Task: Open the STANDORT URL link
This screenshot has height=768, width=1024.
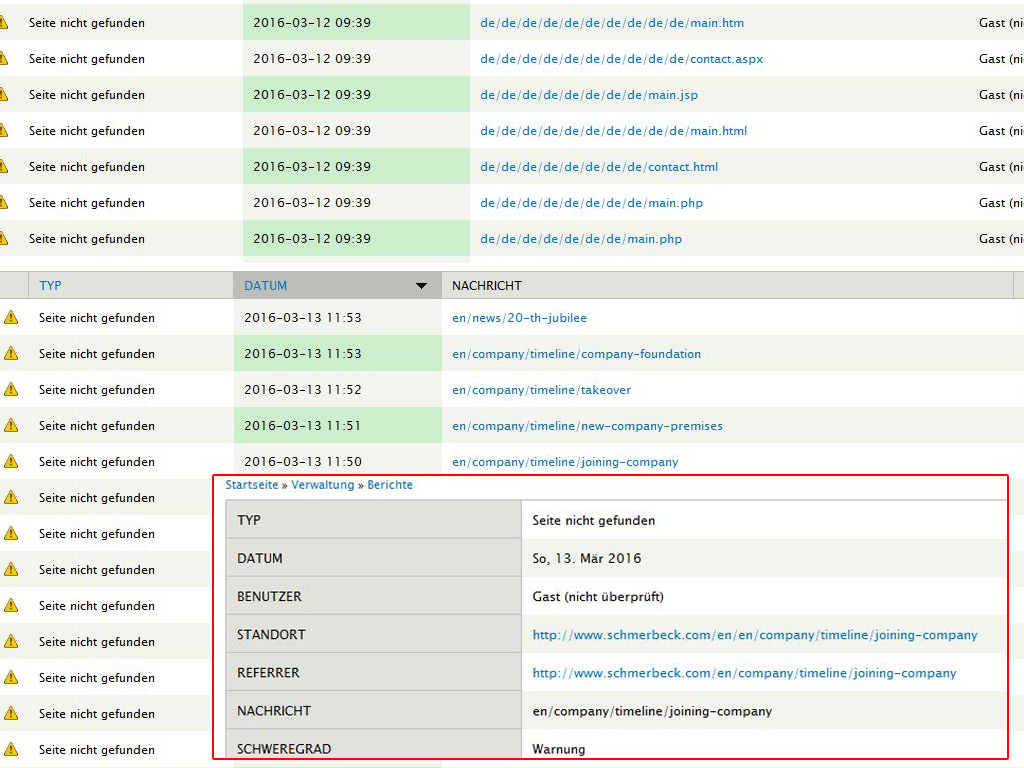Action: point(754,635)
